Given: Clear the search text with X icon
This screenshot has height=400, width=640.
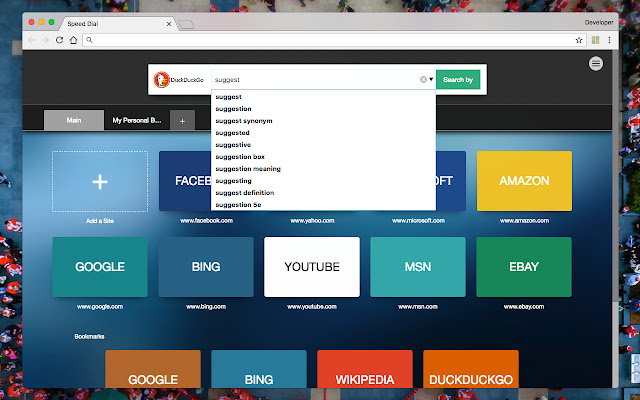Looking at the screenshot, I should pos(423,80).
